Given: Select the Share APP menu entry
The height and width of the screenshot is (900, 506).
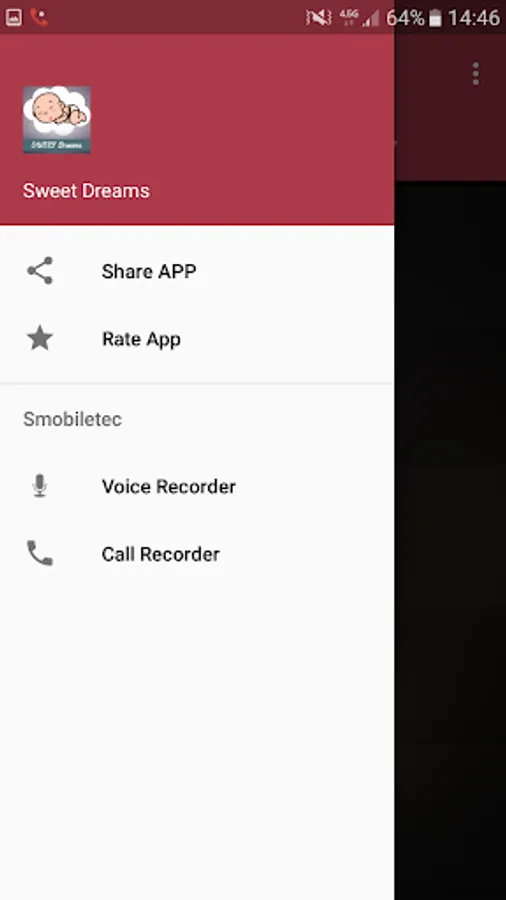Looking at the screenshot, I should click(x=197, y=271).
